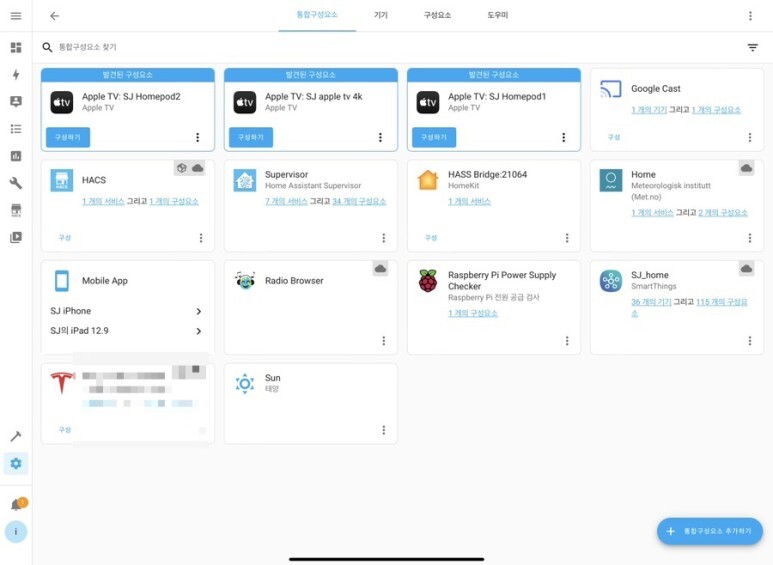773x565 pixels.
Task: Click the search magnifier icon
Action: click(x=47, y=47)
